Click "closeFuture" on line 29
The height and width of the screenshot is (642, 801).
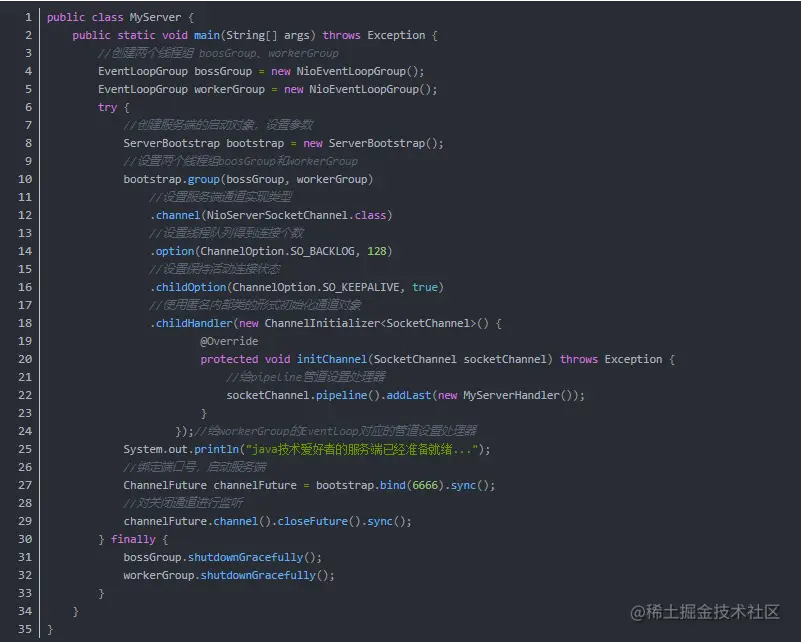point(313,521)
